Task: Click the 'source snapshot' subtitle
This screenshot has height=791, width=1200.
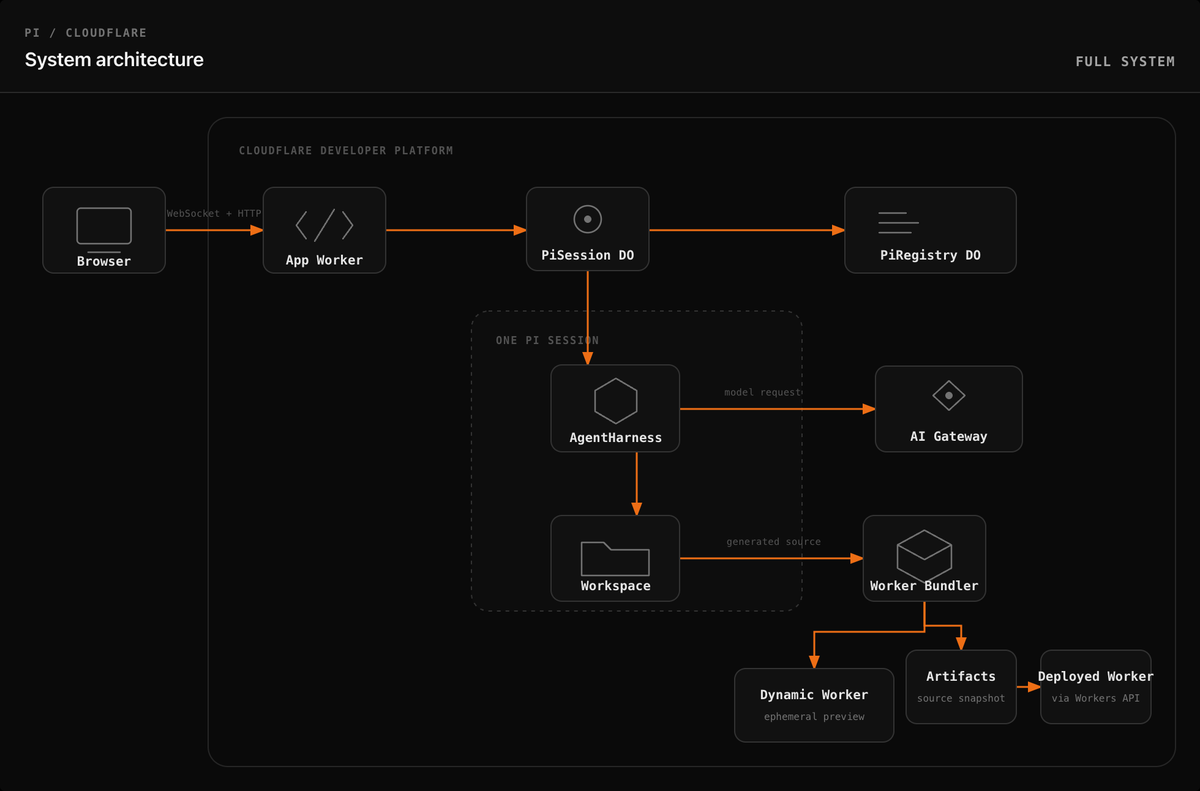Action: [961, 698]
